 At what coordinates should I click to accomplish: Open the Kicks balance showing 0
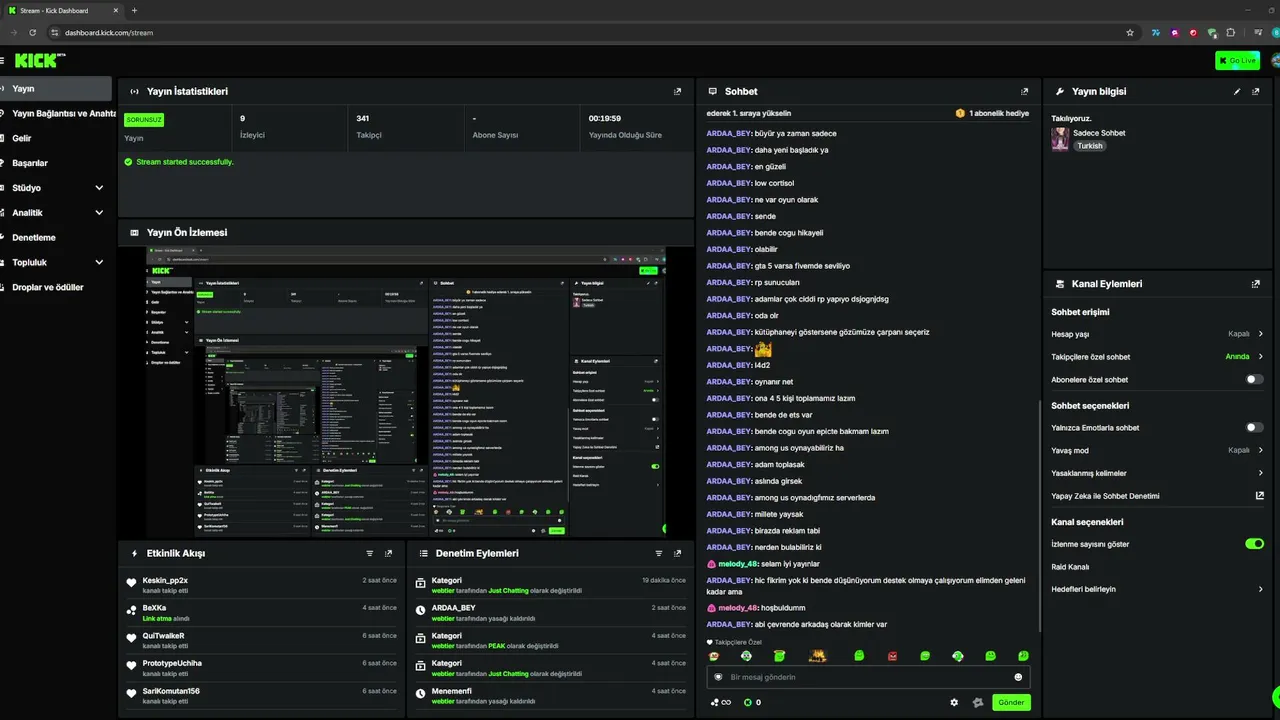(752, 702)
